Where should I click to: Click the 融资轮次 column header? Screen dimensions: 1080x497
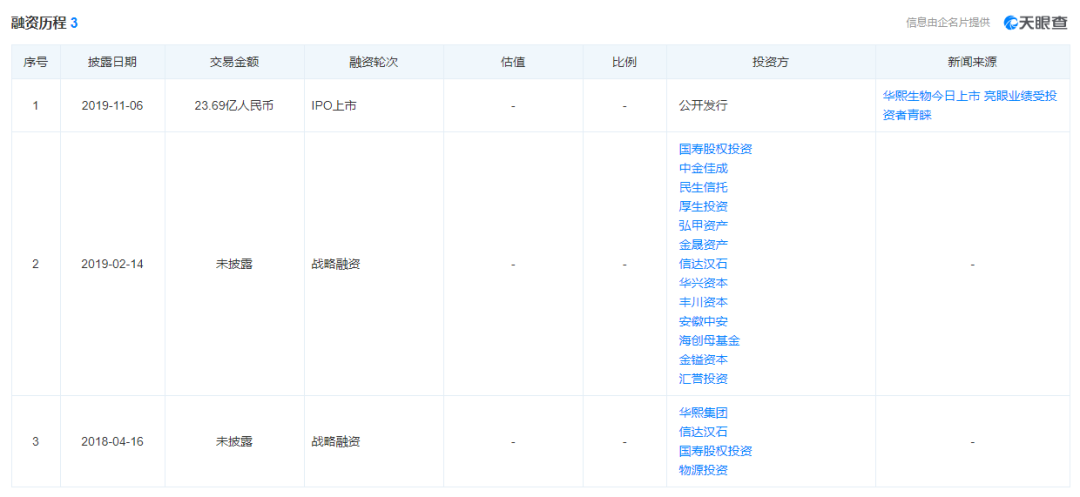pyautogui.click(x=374, y=62)
